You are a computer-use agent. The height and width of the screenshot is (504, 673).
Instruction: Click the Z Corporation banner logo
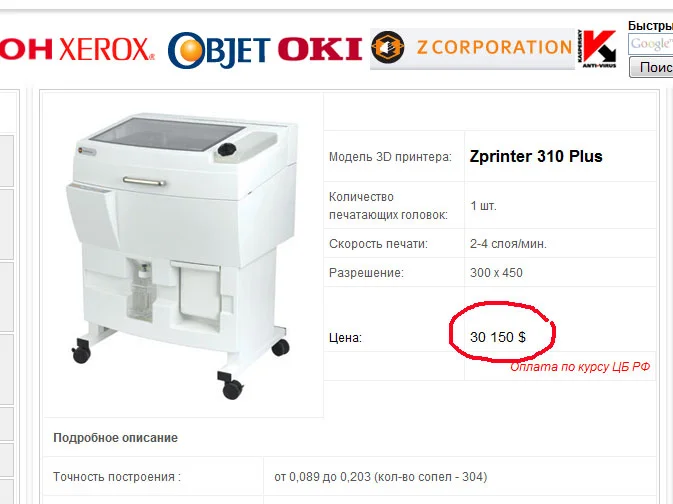(472, 49)
